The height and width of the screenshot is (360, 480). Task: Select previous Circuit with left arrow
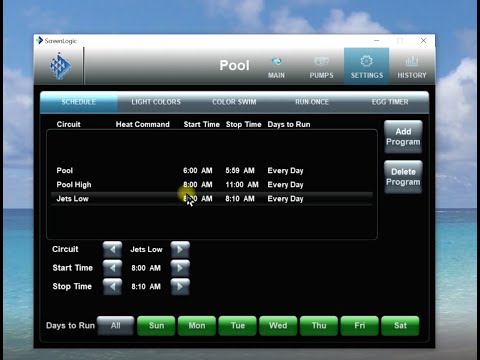tap(112, 249)
